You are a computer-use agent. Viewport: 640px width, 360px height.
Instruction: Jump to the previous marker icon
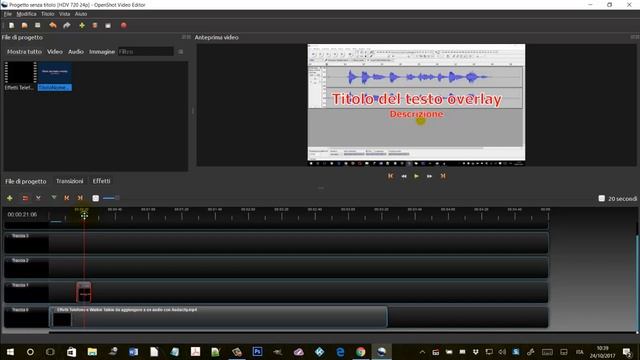[x=67, y=198]
